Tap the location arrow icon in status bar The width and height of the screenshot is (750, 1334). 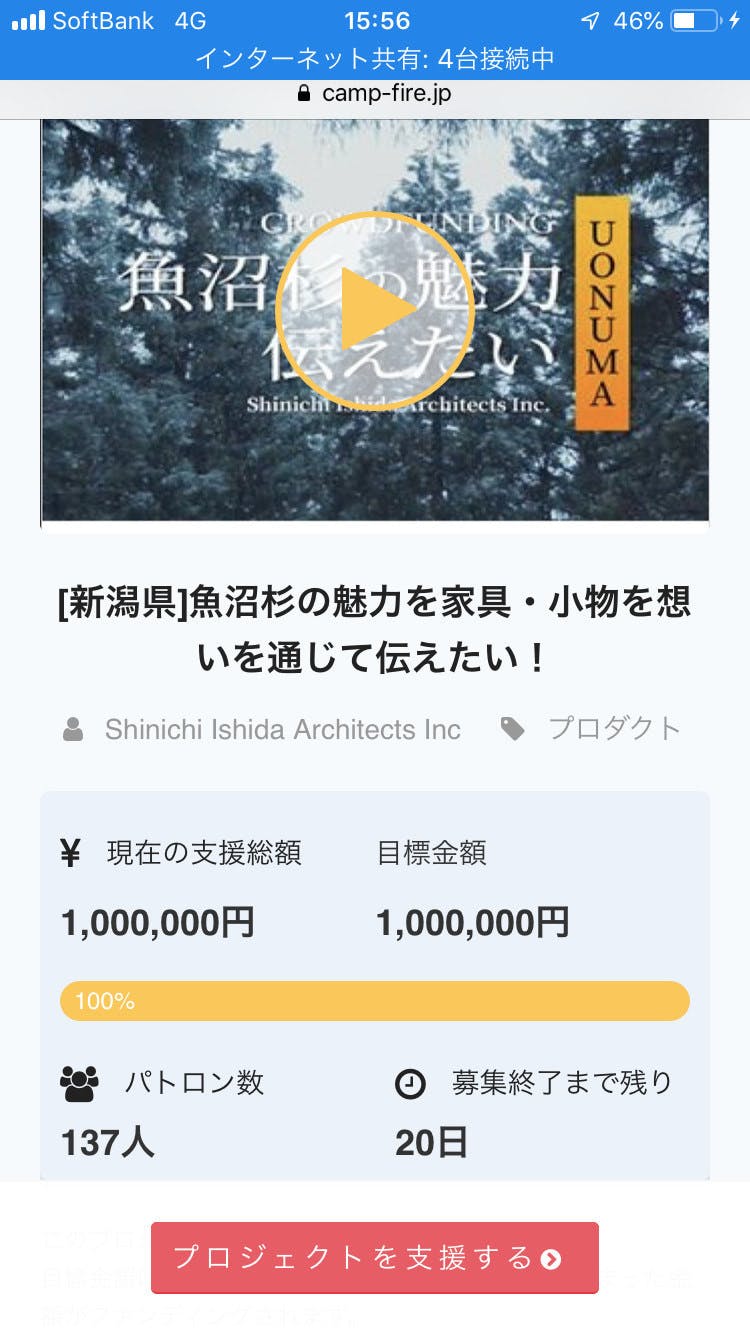[591, 21]
